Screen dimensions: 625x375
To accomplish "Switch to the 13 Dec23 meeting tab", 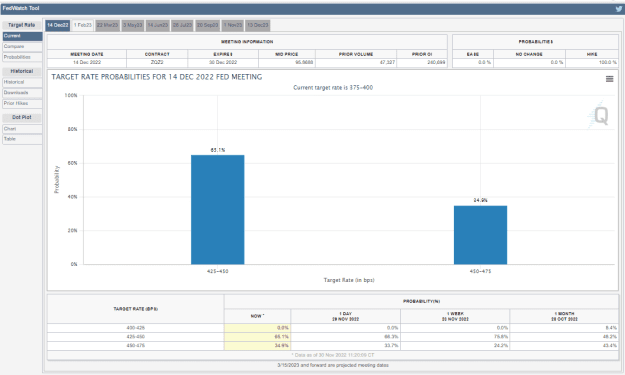I will pos(257,25).
